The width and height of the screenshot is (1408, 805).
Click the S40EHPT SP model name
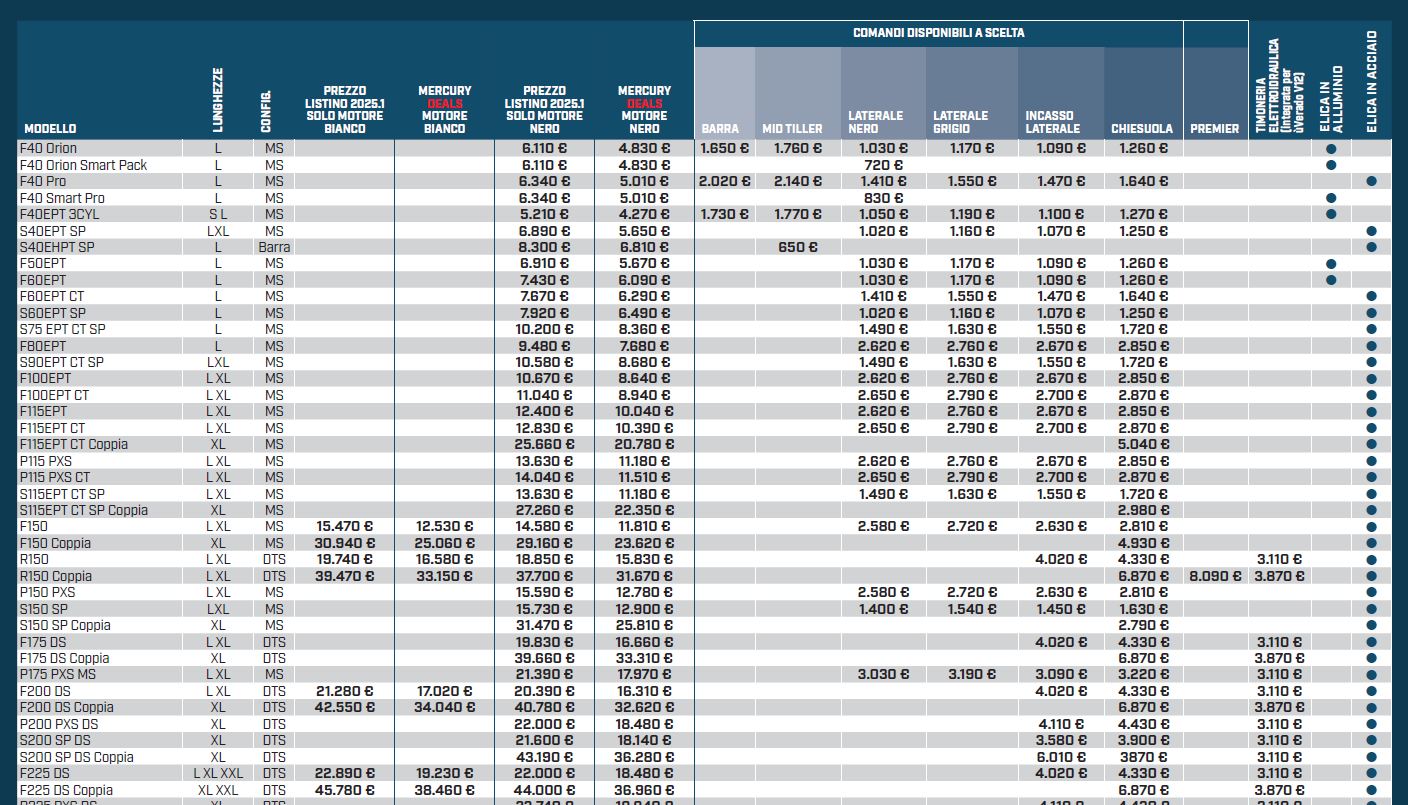click(57, 247)
